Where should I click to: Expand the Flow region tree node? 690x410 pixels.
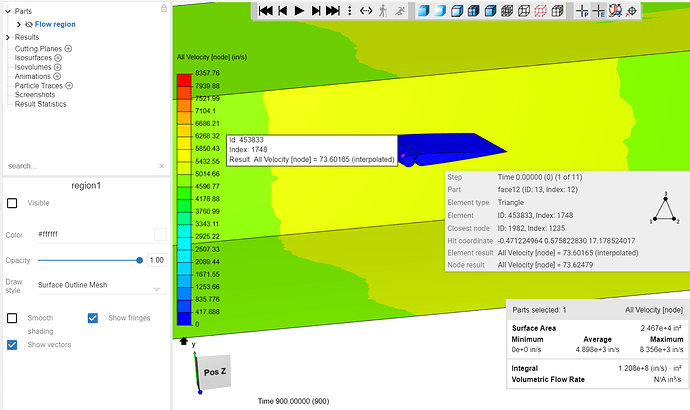pos(18,24)
